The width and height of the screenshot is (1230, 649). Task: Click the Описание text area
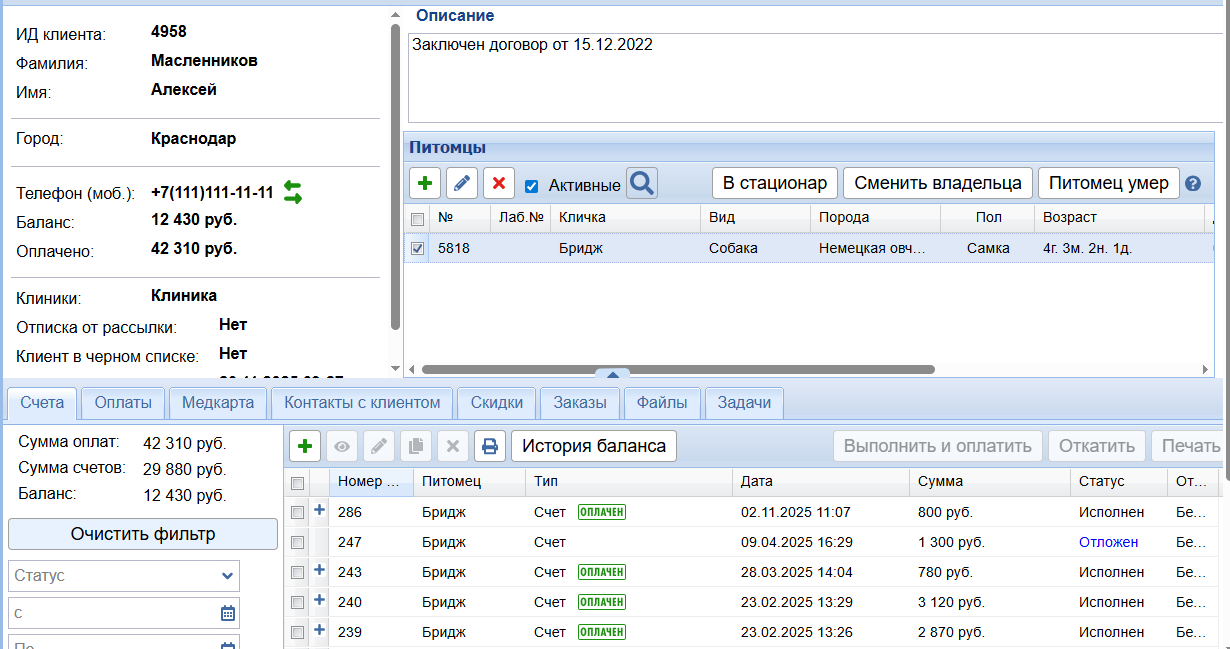click(815, 78)
